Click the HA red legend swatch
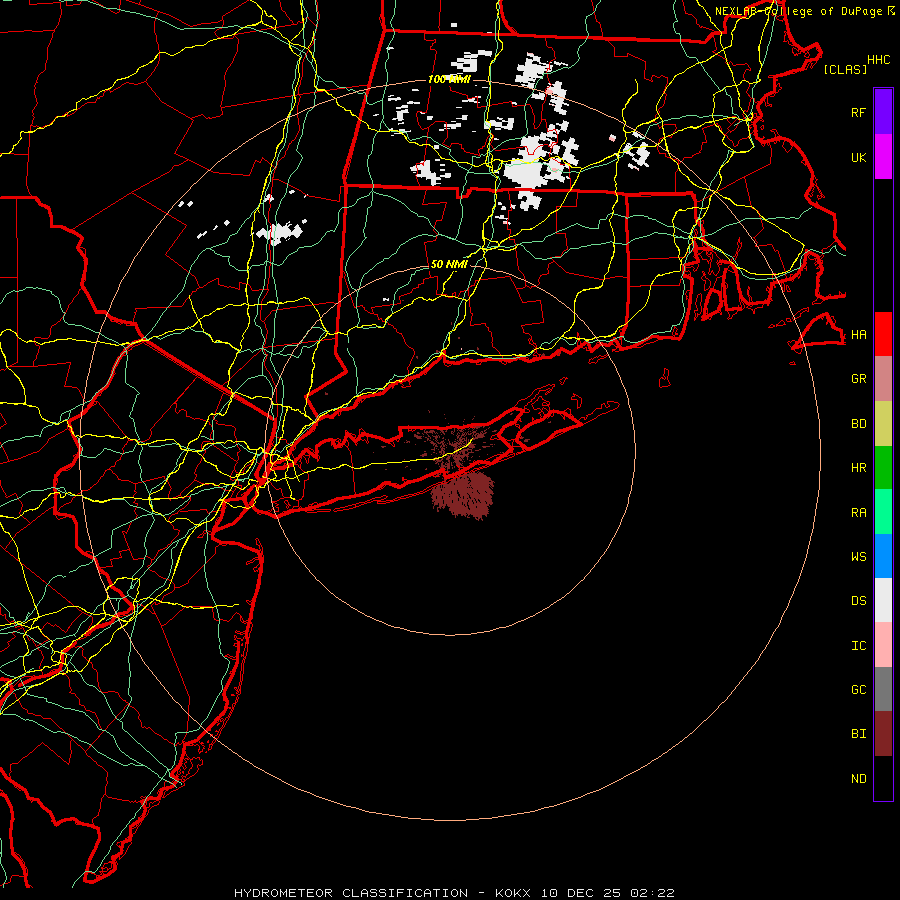The height and width of the screenshot is (900, 900). pos(883,334)
